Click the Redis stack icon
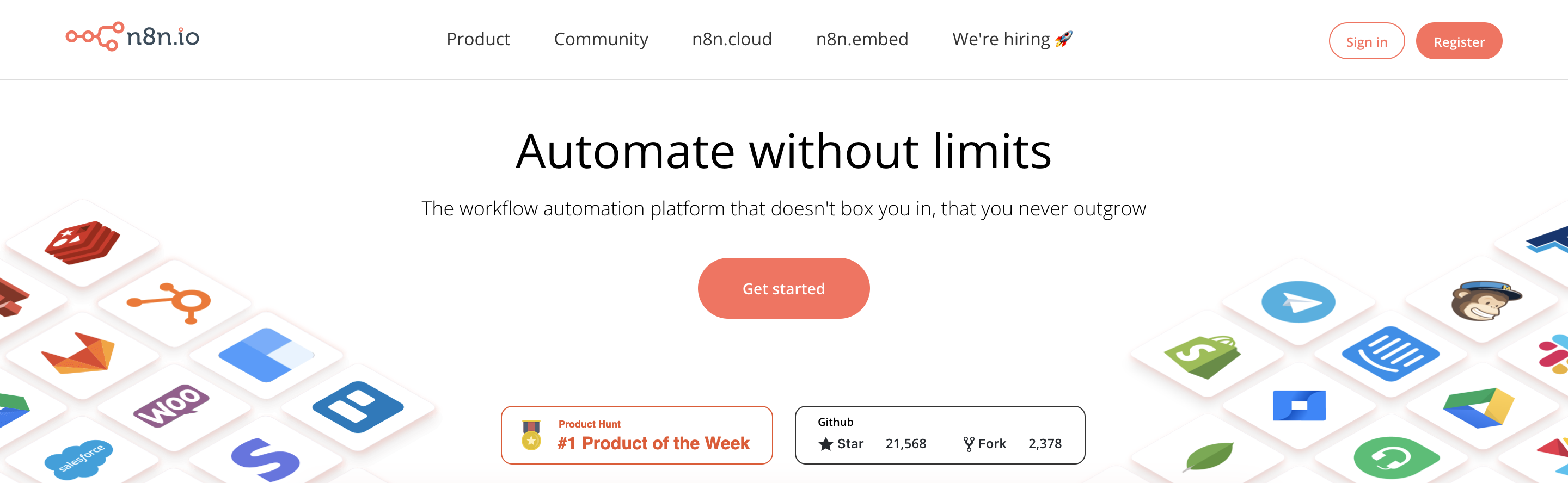This screenshot has width=1568, height=483. (82, 242)
